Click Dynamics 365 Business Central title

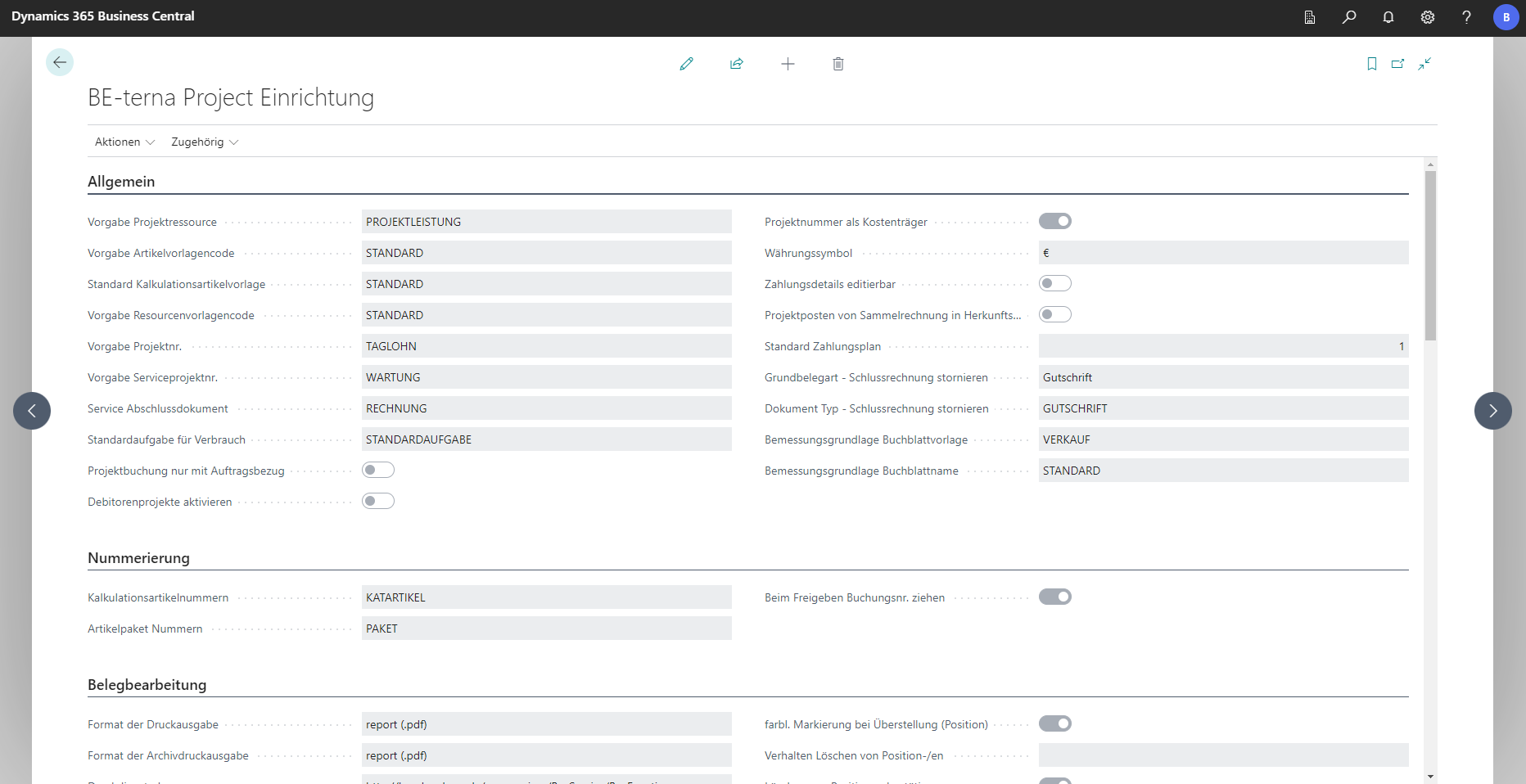click(103, 16)
